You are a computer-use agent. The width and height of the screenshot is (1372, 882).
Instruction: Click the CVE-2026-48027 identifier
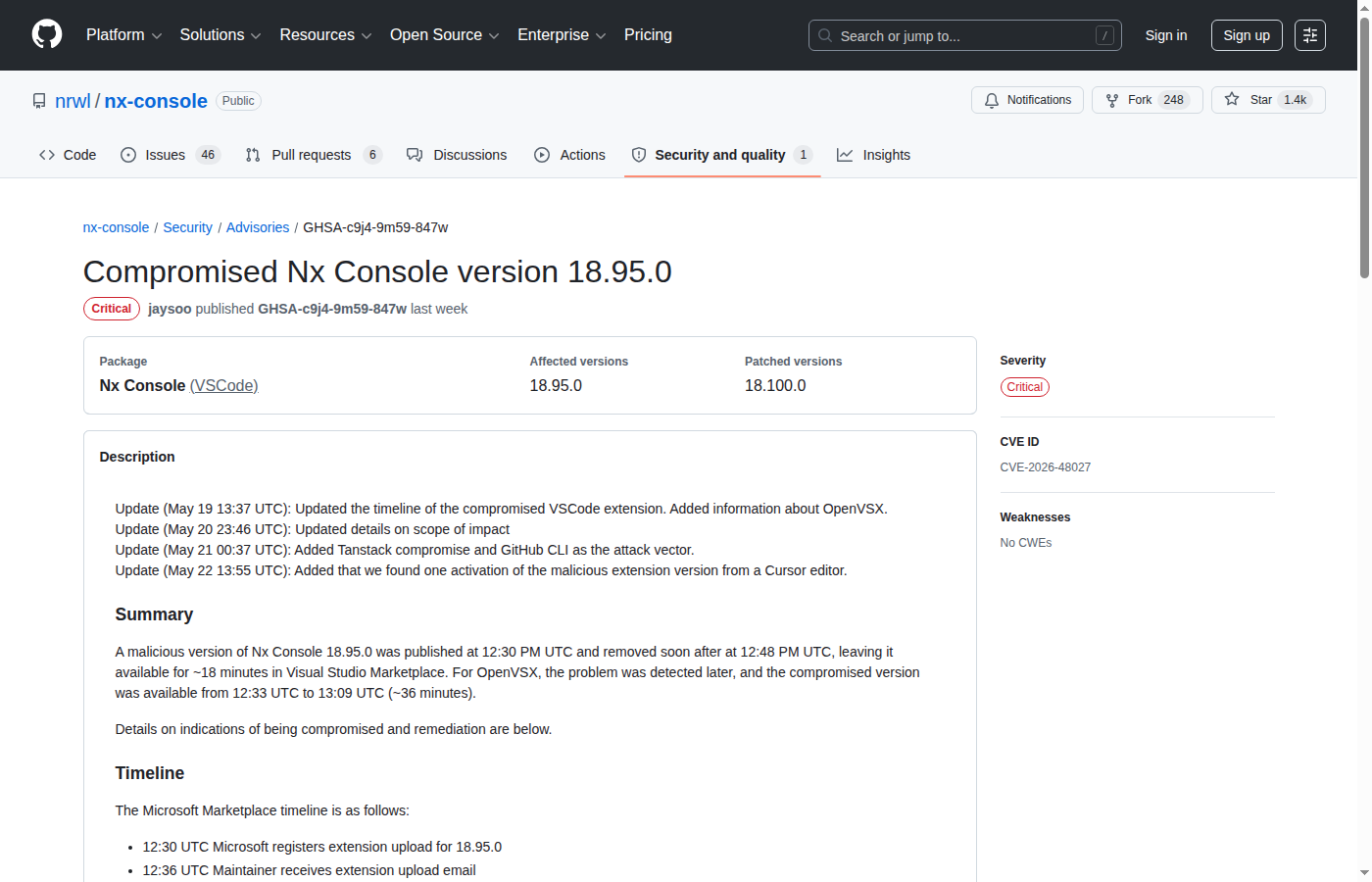pyautogui.click(x=1045, y=467)
